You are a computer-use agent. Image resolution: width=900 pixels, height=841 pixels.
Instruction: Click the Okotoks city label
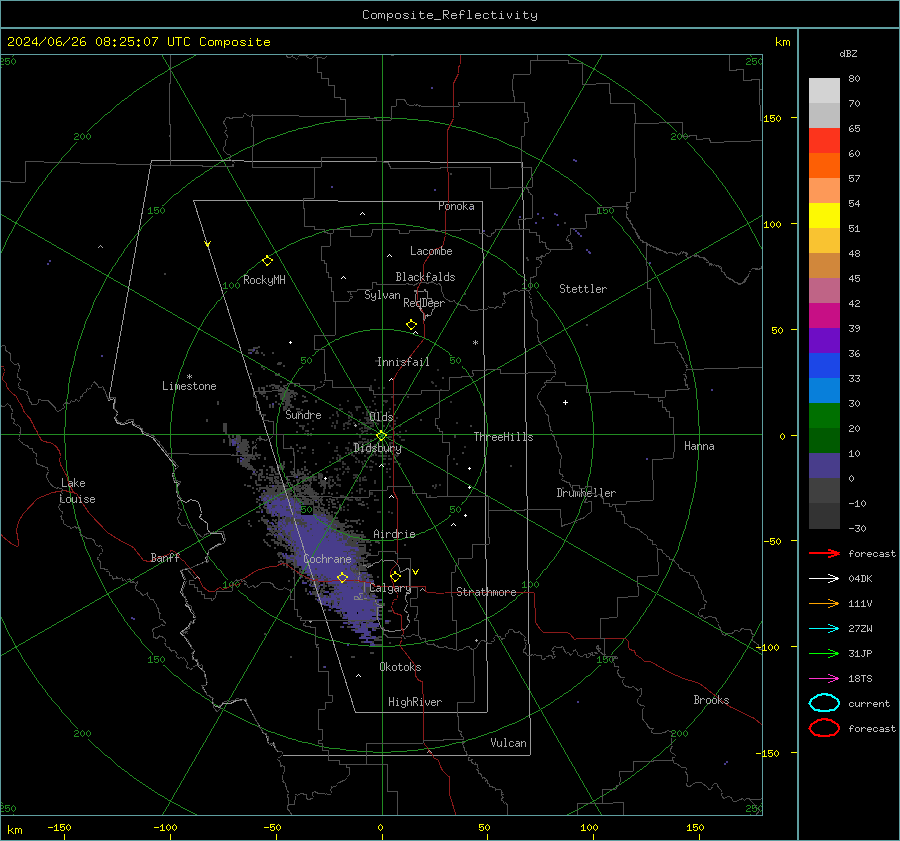pos(400,667)
